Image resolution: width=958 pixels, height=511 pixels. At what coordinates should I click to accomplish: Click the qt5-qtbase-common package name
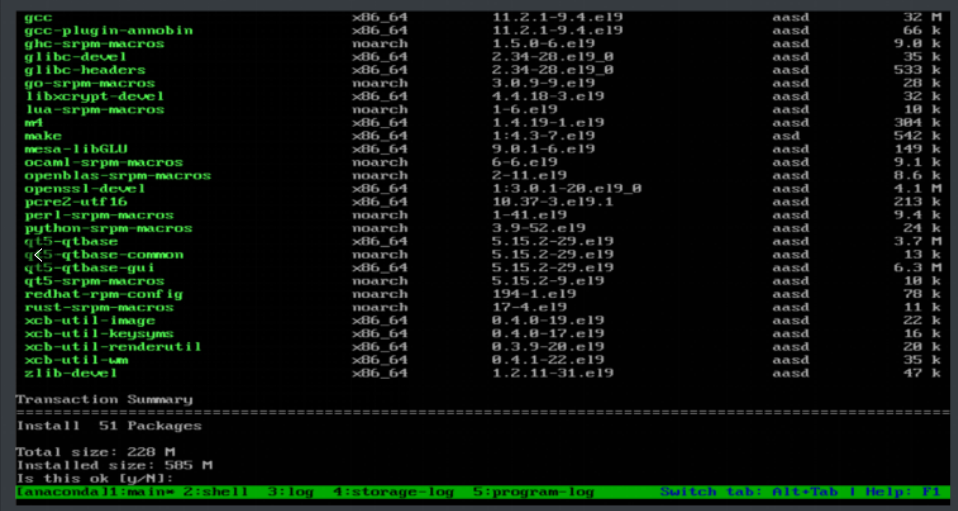point(104,255)
